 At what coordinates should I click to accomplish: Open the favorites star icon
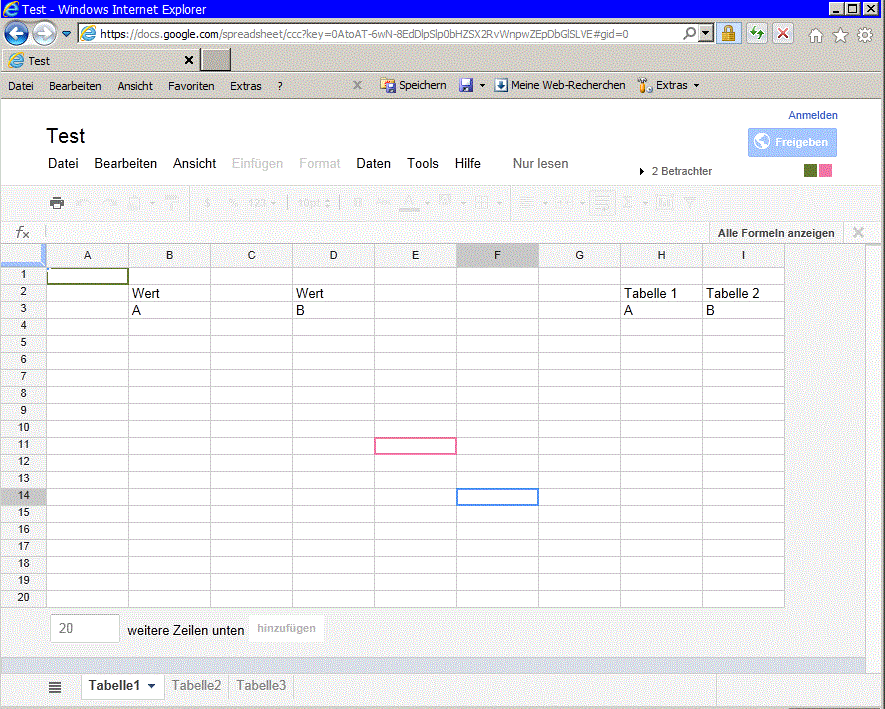[840, 35]
